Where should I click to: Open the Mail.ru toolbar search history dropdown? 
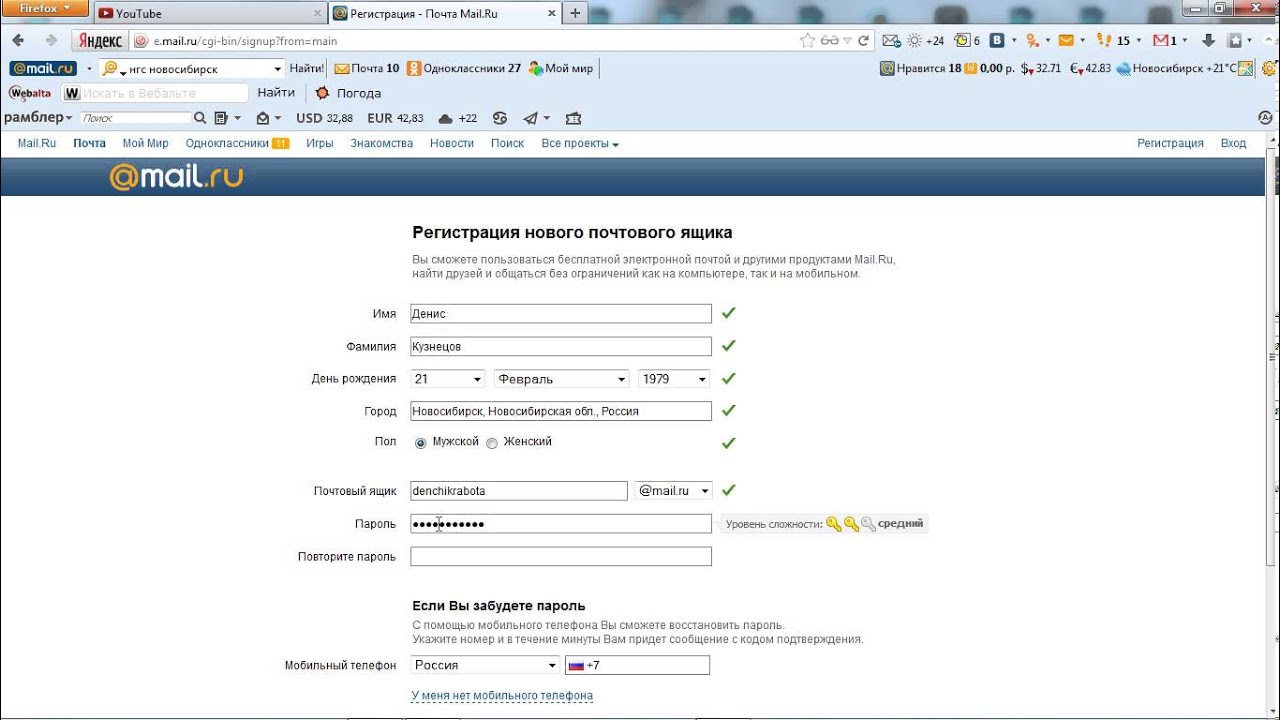coord(278,69)
